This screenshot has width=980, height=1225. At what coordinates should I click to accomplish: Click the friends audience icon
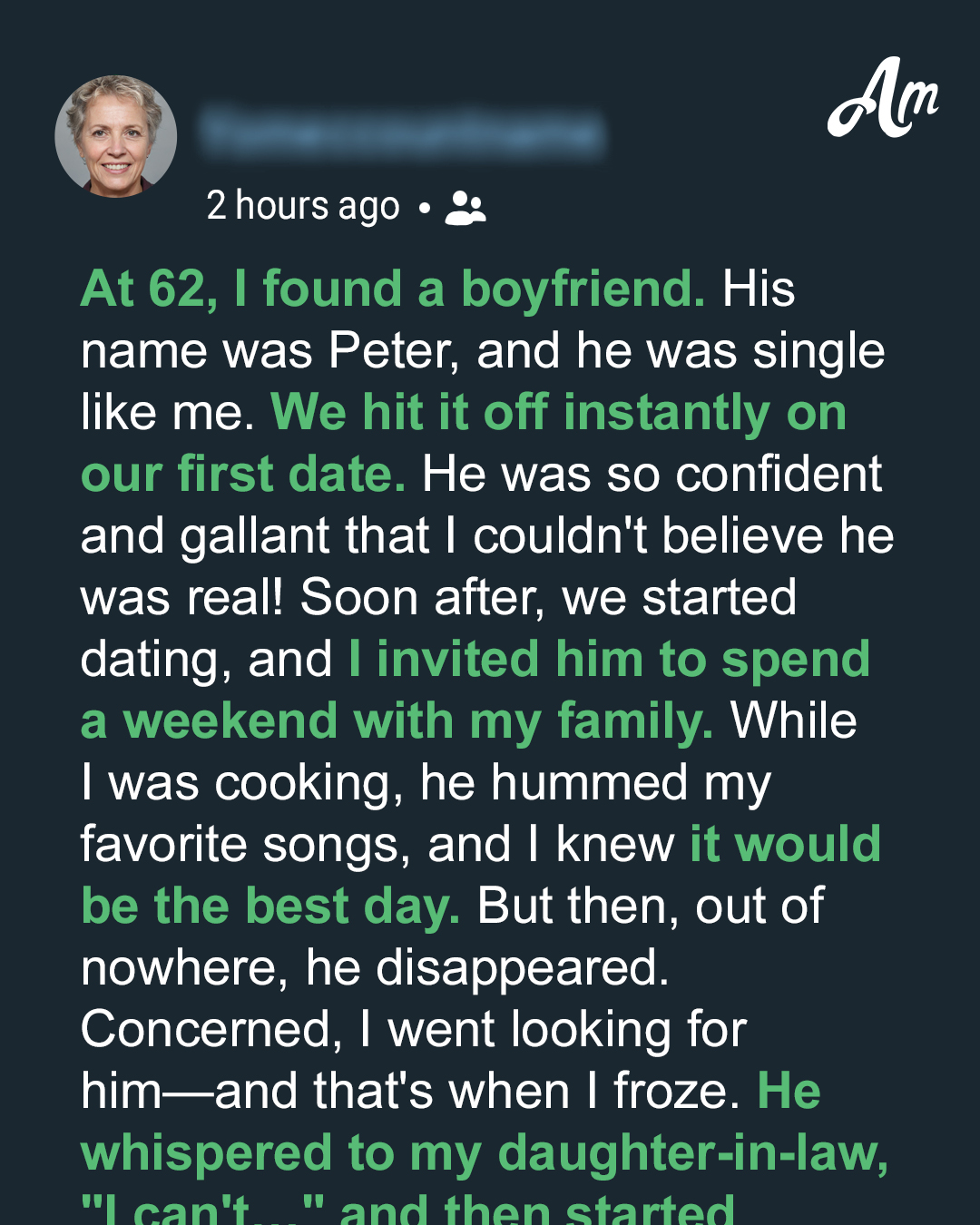pyautogui.click(x=465, y=208)
